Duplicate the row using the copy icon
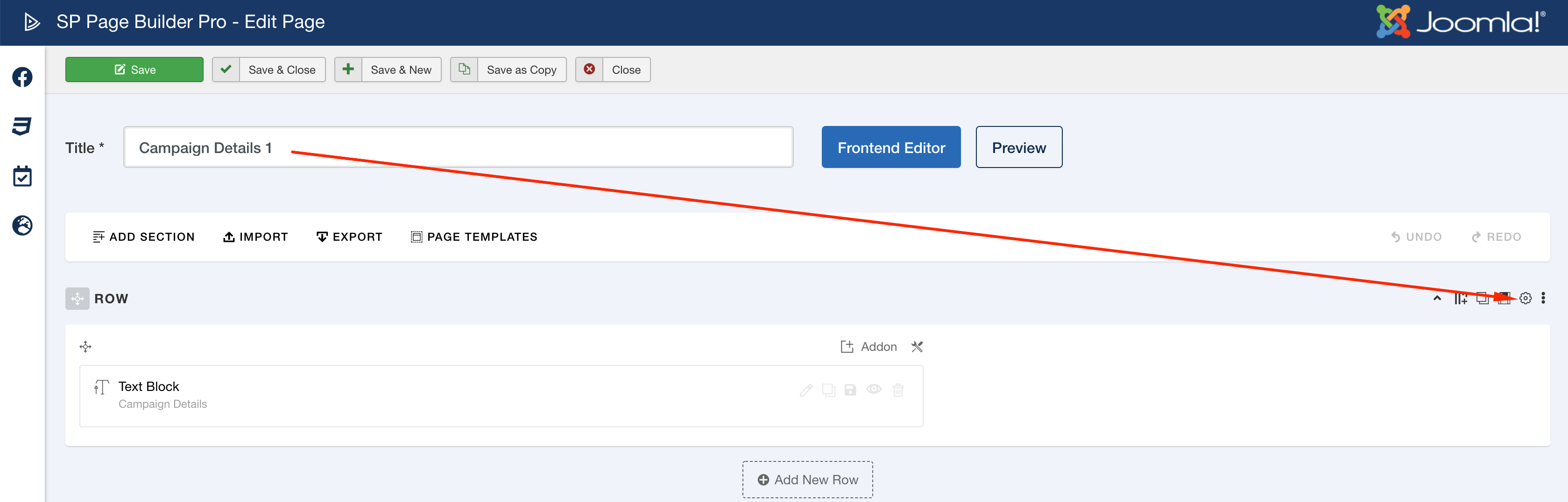This screenshot has height=502, width=1568. pyautogui.click(x=1482, y=298)
